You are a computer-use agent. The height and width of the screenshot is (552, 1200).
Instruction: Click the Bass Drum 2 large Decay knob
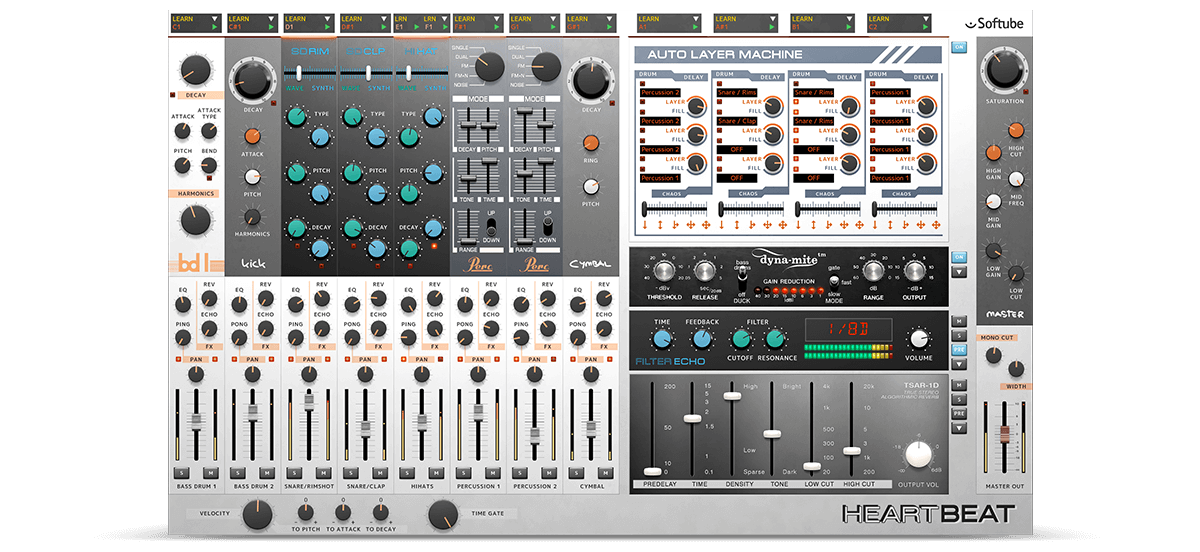(x=253, y=78)
